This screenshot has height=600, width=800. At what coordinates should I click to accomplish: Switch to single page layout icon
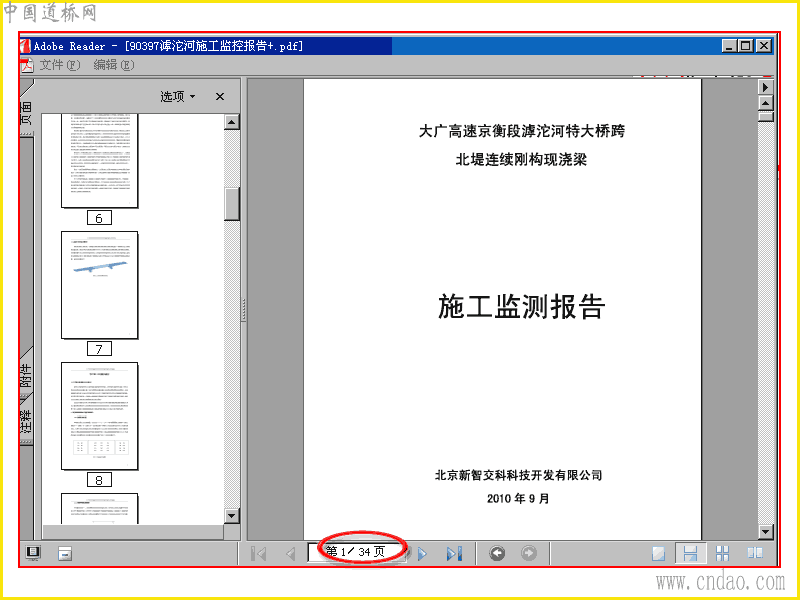coord(659,554)
